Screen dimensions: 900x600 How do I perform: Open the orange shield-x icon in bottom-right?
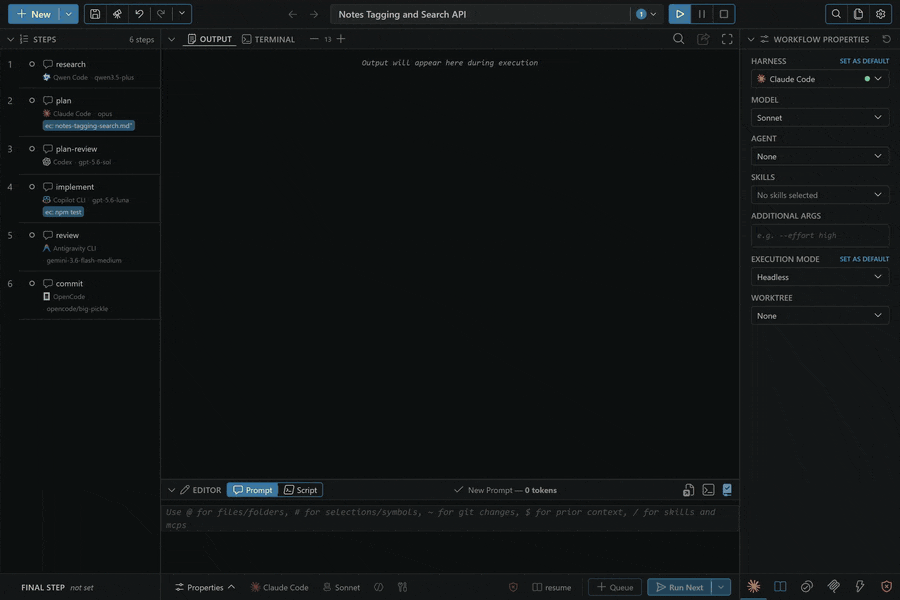point(886,586)
